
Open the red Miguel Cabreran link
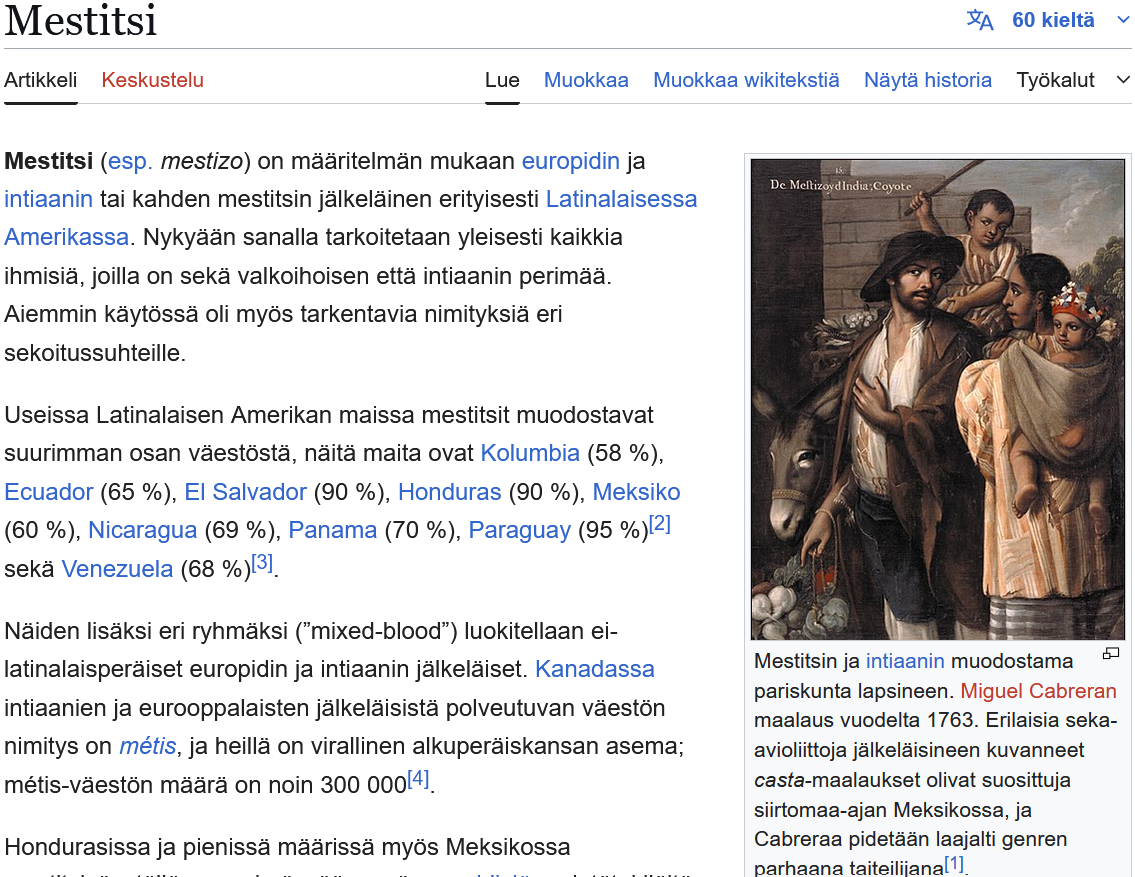1038,690
